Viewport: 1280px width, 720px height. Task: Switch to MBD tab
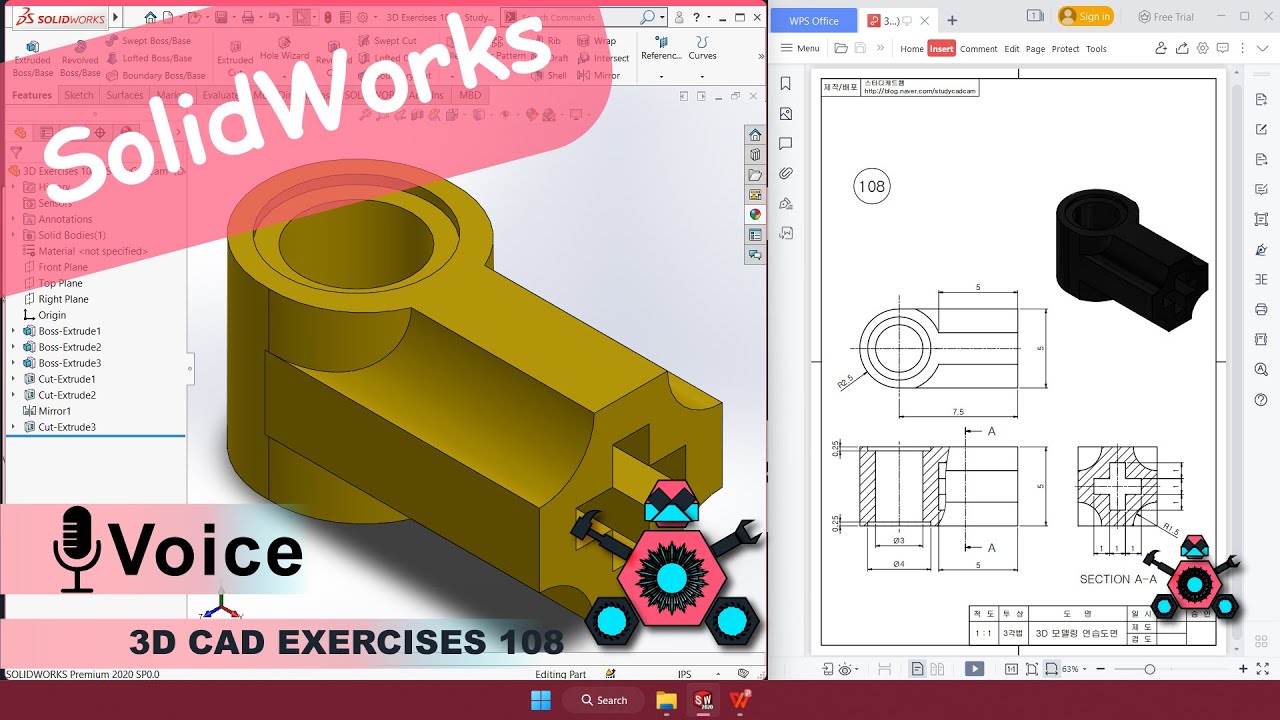(468, 96)
